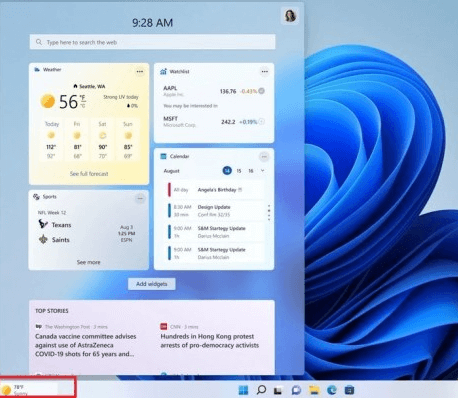Open the user profile picture
The image size is (458, 400).
tap(290, 15)
